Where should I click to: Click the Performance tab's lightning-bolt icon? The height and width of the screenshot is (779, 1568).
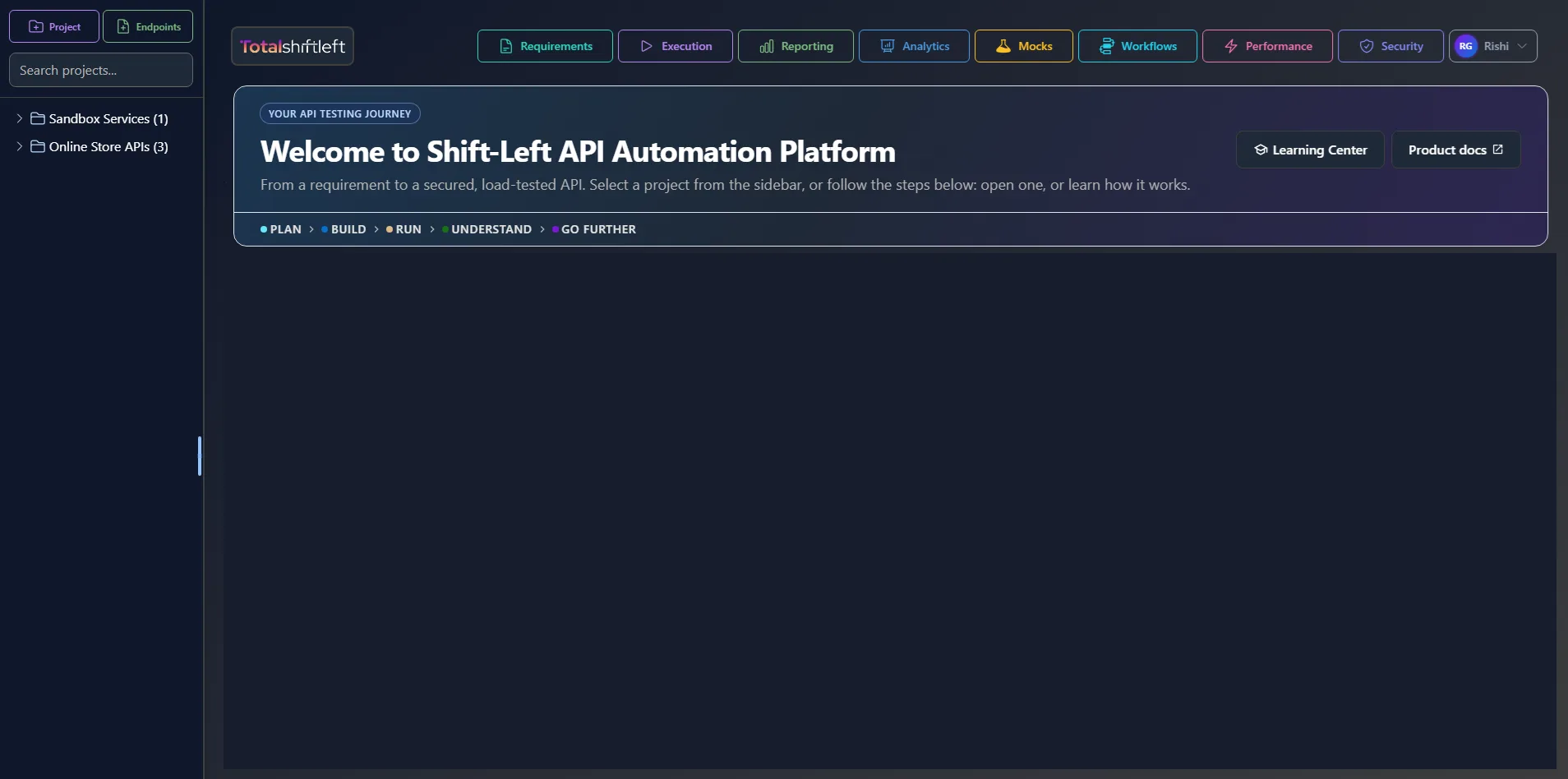coord(1231,47)
